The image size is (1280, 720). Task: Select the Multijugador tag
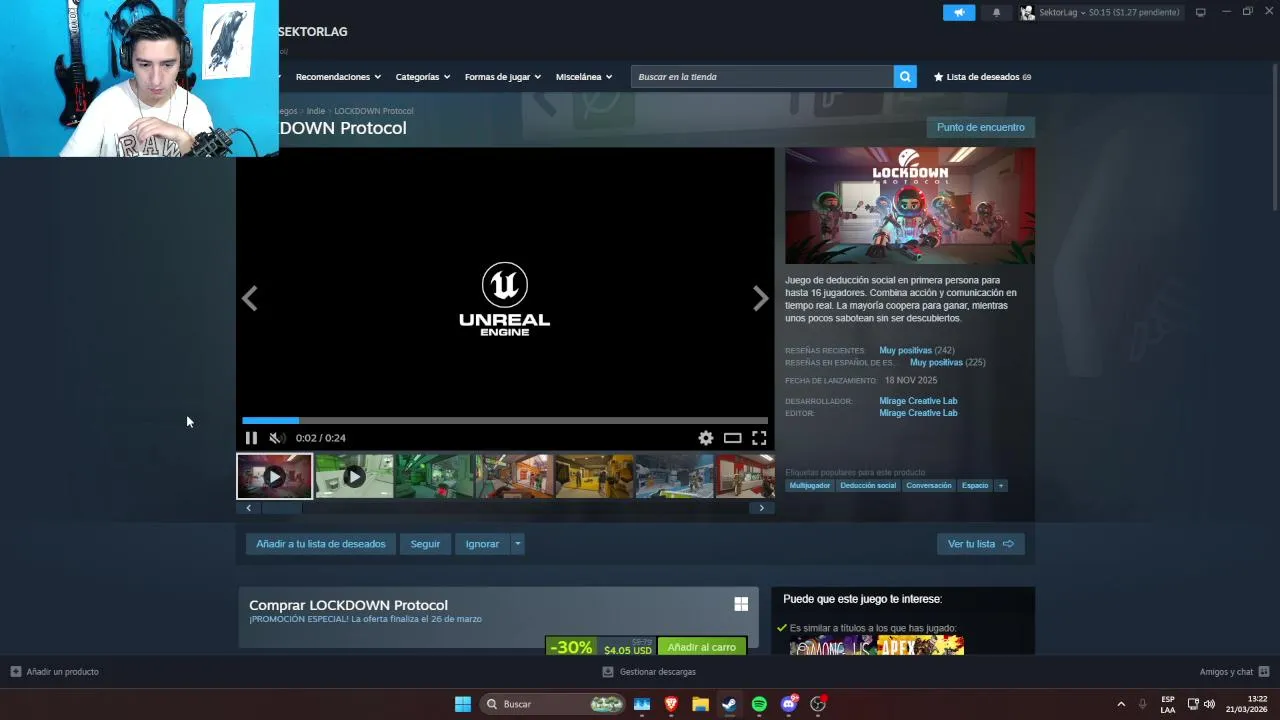click(x=810, y=486)
